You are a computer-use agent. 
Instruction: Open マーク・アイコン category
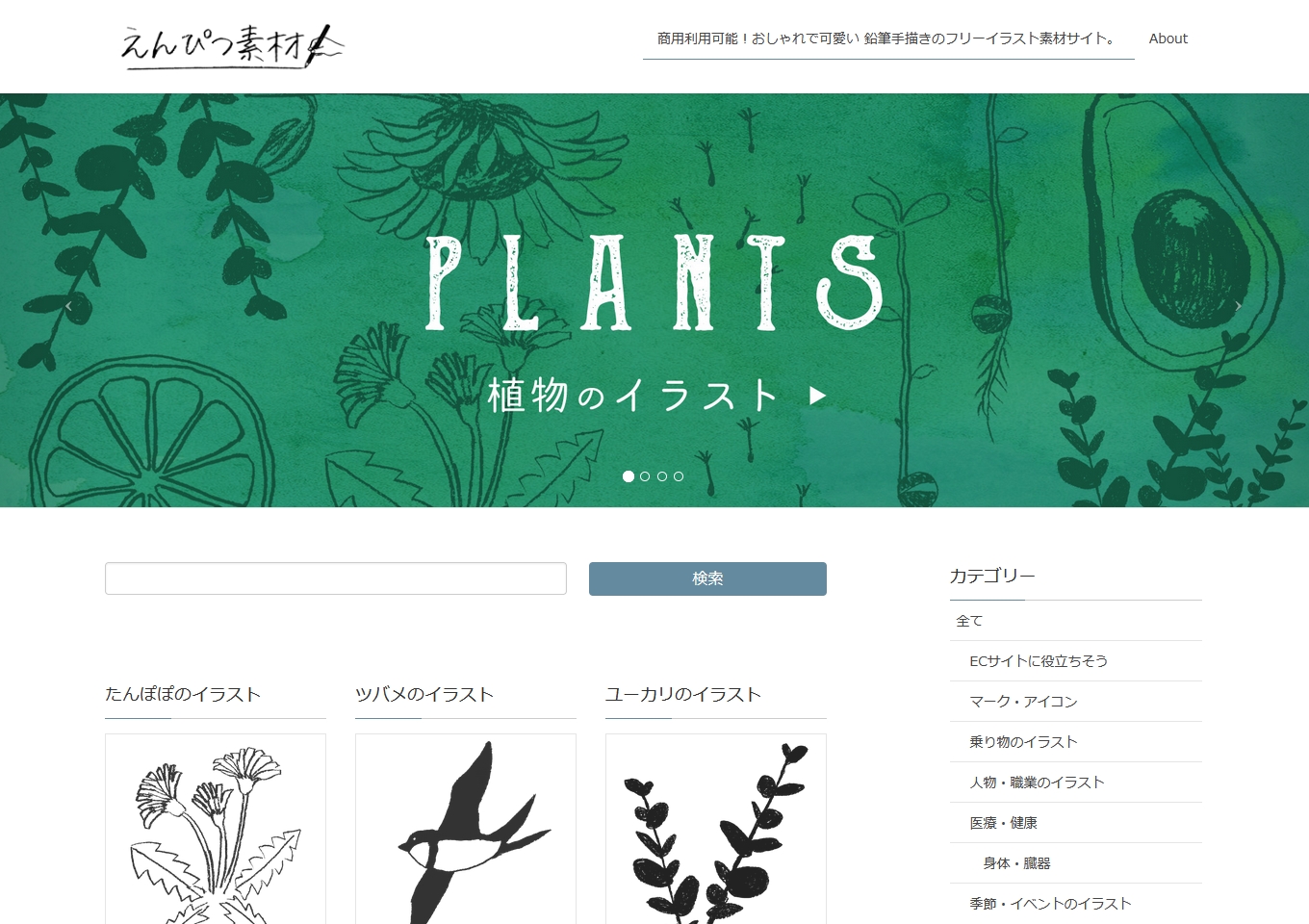click(x=1075, y=702)
